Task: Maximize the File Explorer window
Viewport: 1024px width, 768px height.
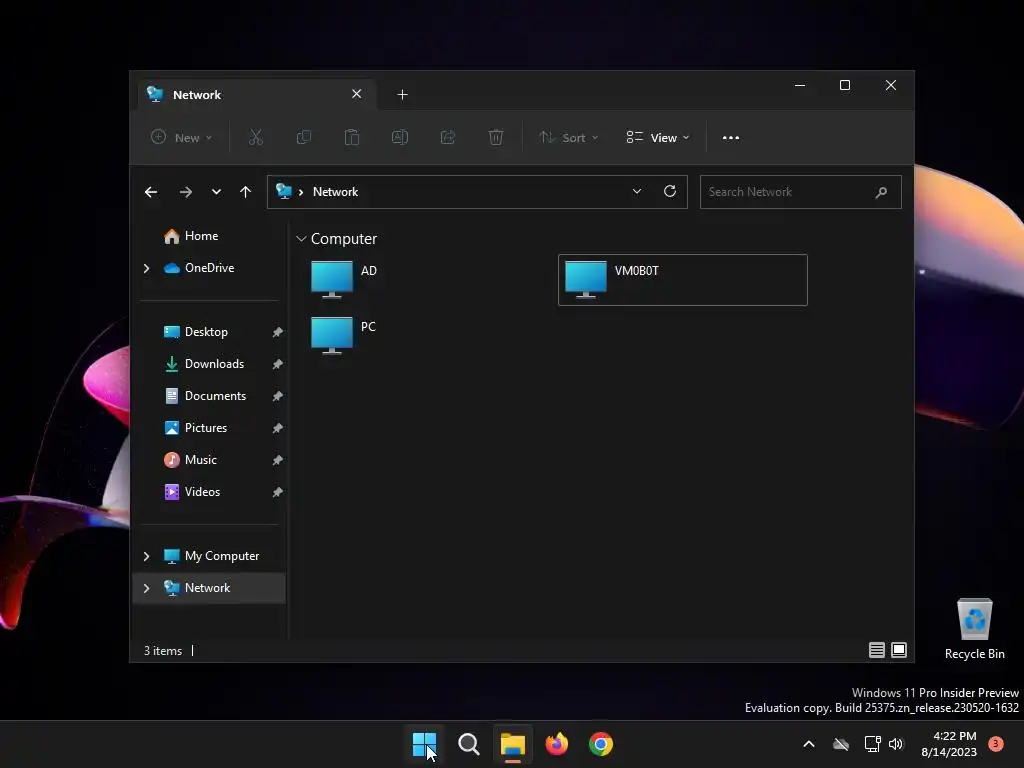Action: pyautogui.click(x=845, y=86)
